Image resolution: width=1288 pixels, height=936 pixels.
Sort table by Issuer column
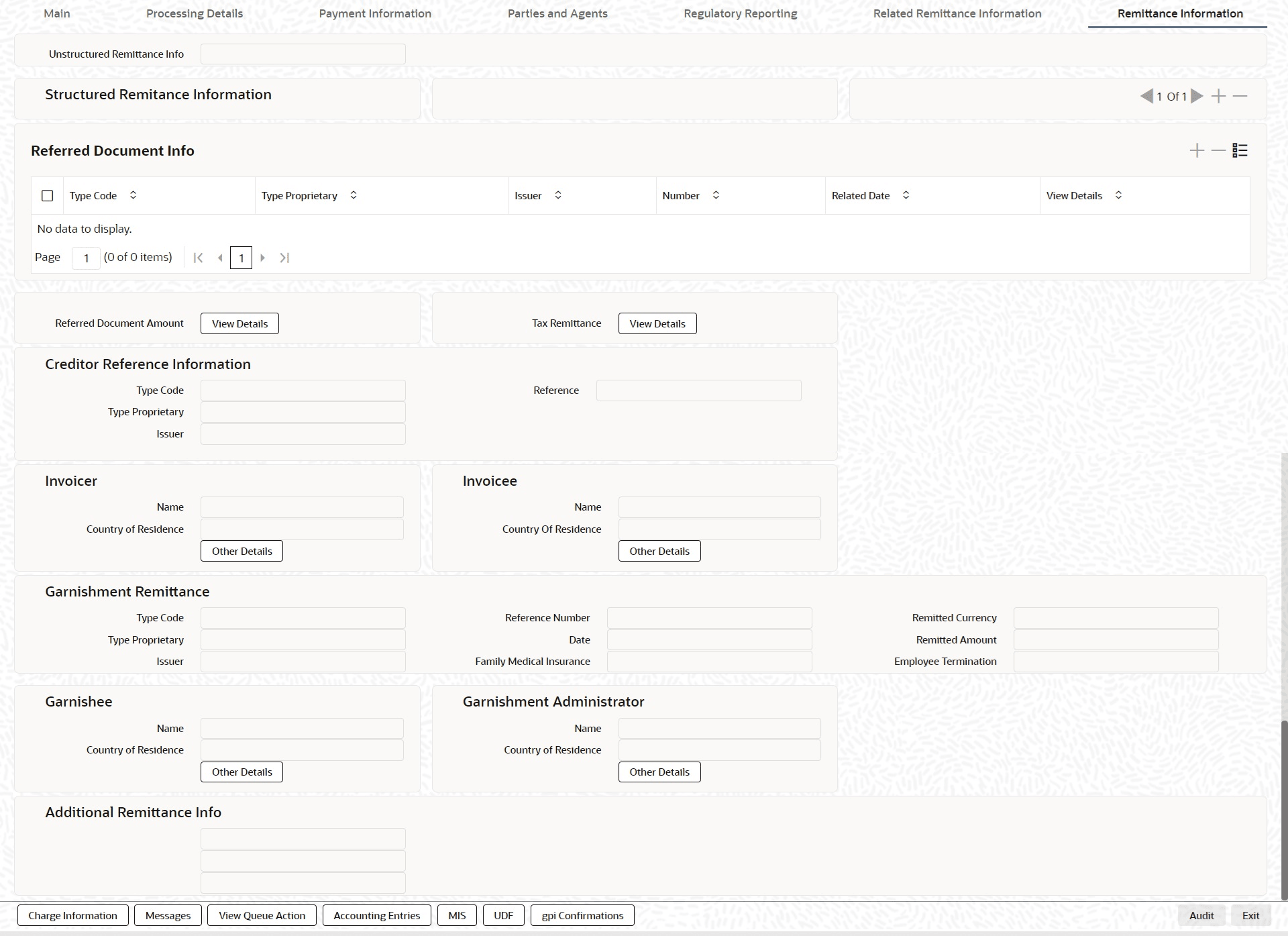tap(557, 195)
